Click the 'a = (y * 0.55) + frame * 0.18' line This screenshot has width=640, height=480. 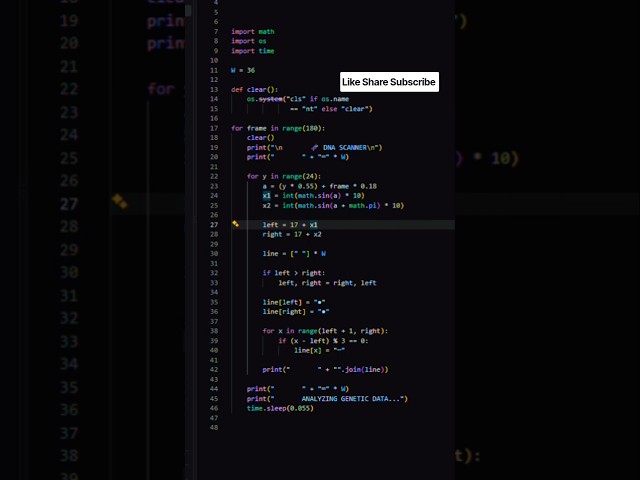[320, 186]
